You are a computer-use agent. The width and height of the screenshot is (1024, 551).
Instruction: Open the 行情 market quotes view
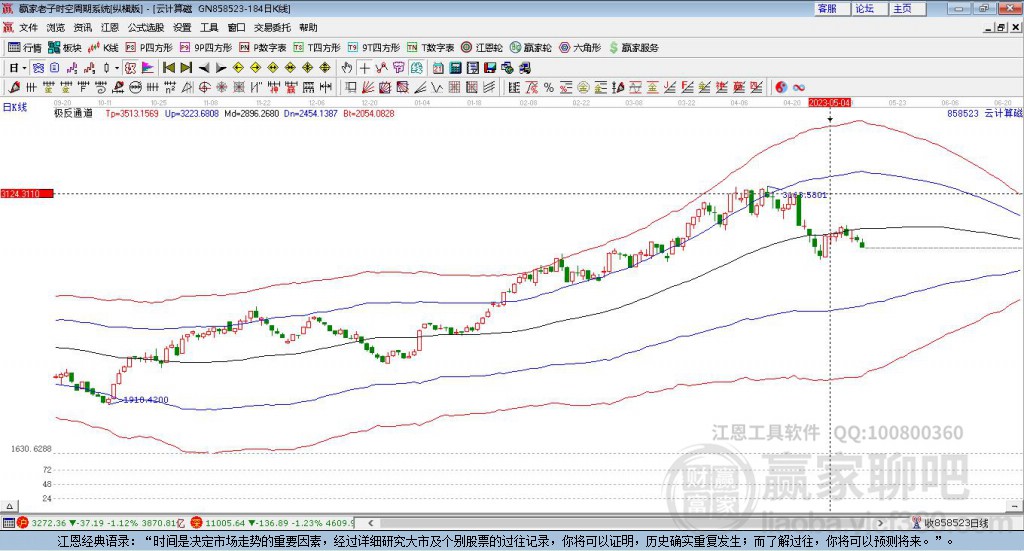point(25,48)
